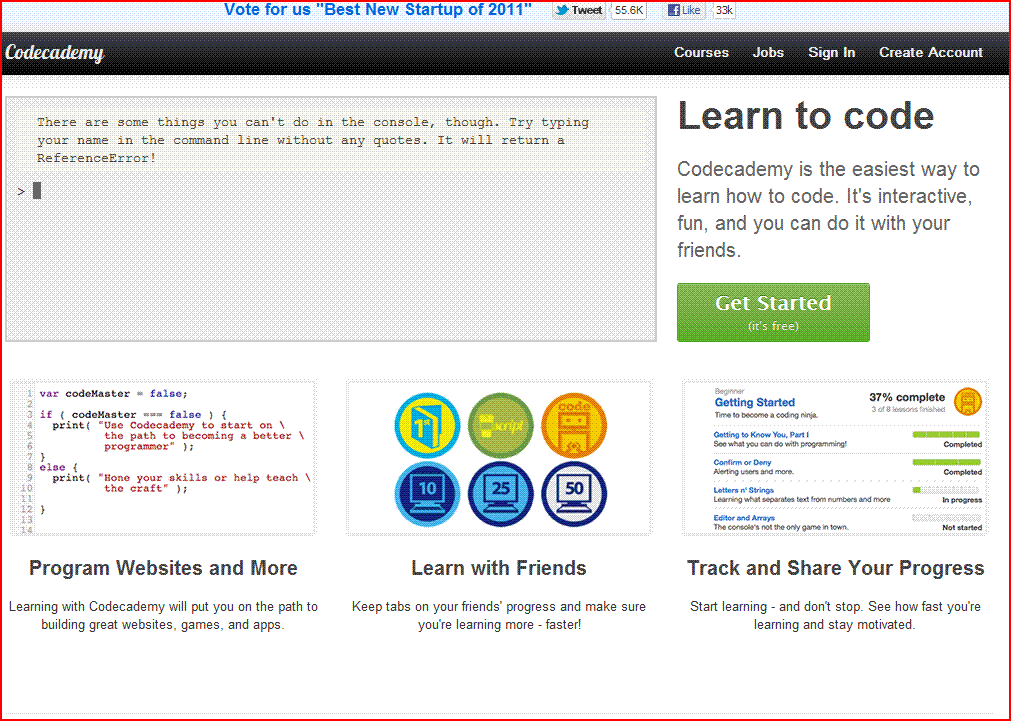This screenshot has height=721, width=1011.
Task: Click the Getting Started course title
Action: click(x=754, y=402)
